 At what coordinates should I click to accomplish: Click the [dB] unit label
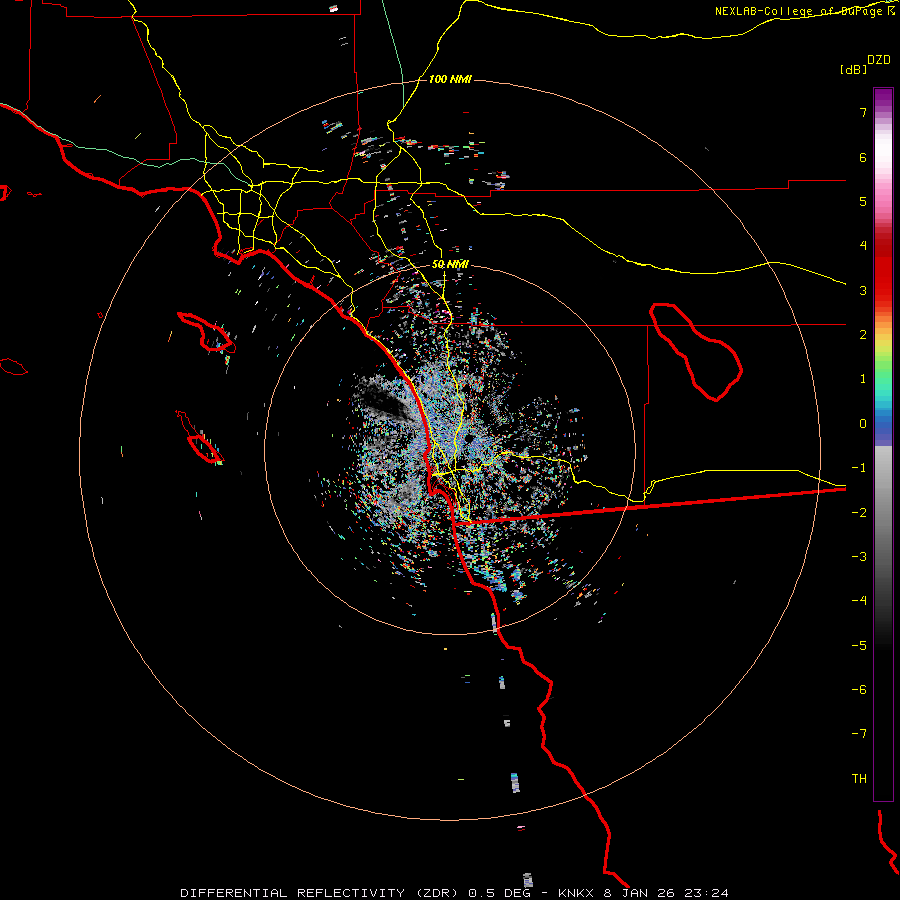click(x=853, y=69)
